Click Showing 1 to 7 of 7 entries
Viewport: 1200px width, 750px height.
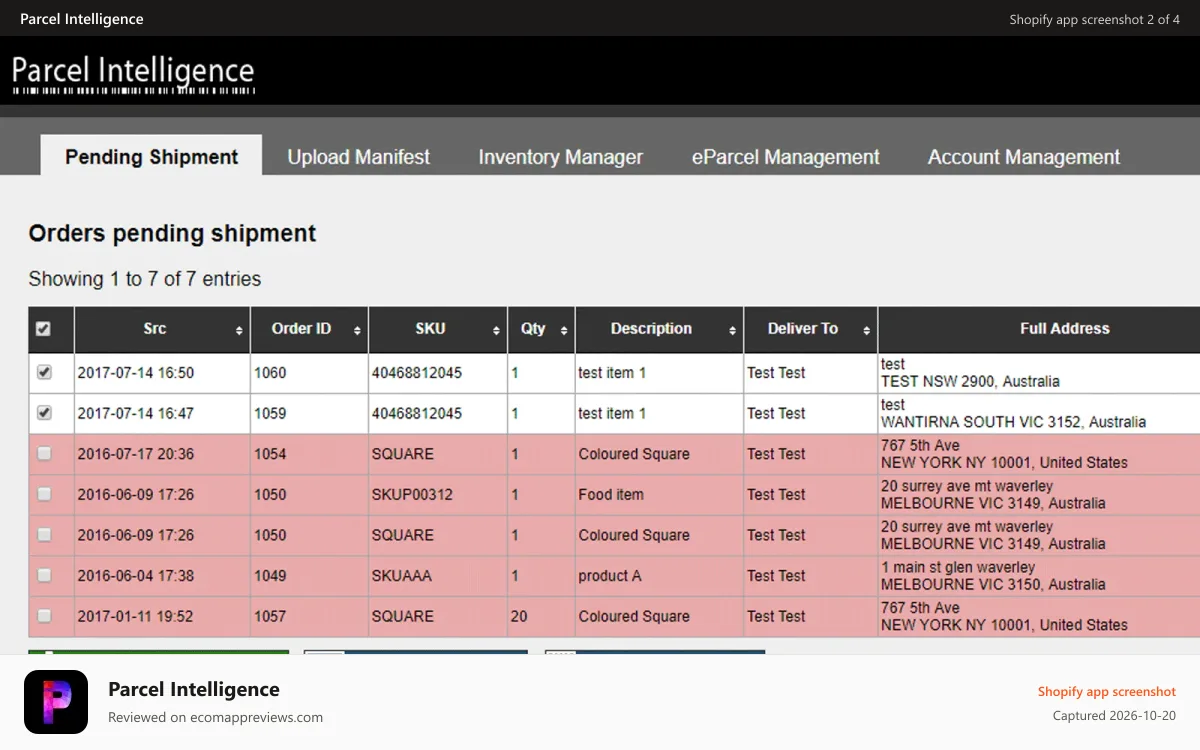[x=145, y=279]
